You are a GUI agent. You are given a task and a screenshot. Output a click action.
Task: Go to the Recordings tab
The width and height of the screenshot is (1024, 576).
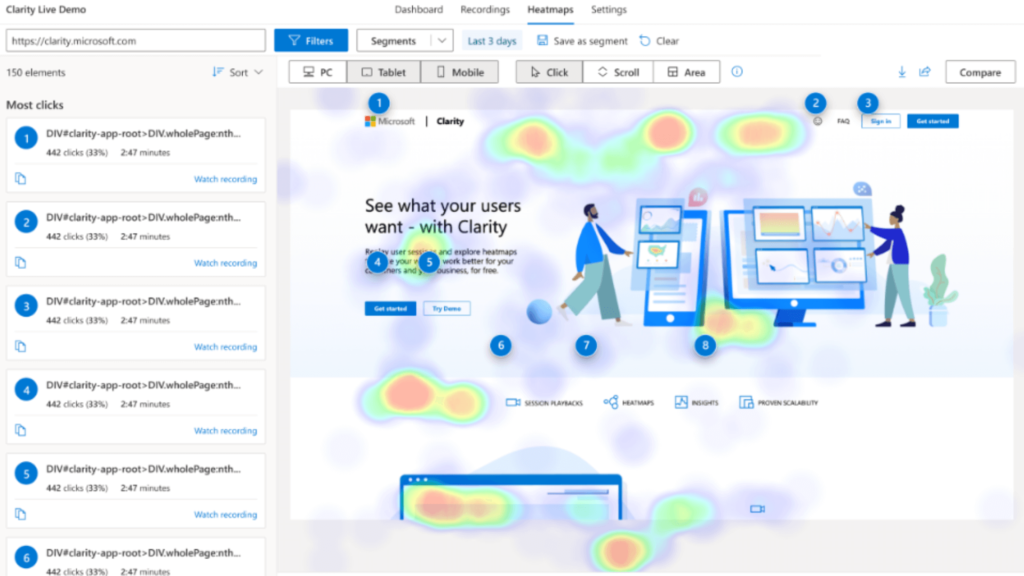tap(484, 10)
